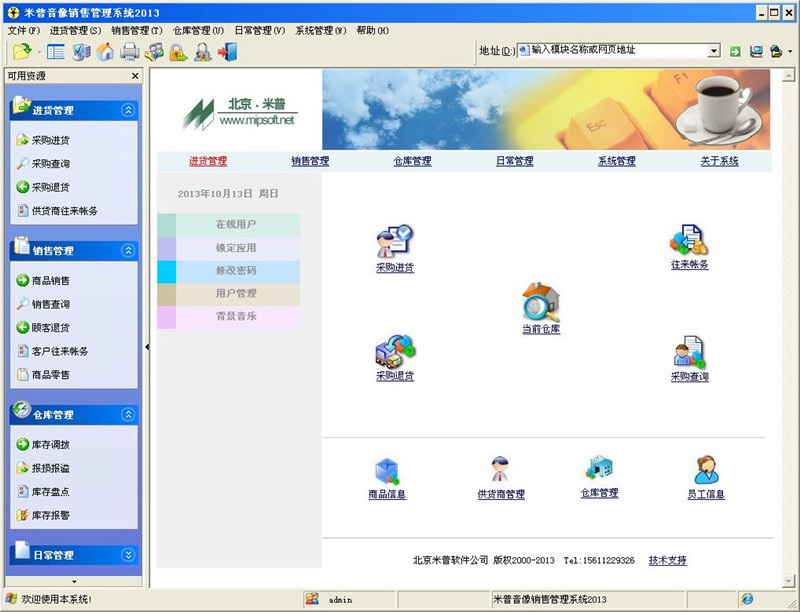Open 库存报警 in sidebar
This screenshot has width=800, height=612.
[43, 515]
